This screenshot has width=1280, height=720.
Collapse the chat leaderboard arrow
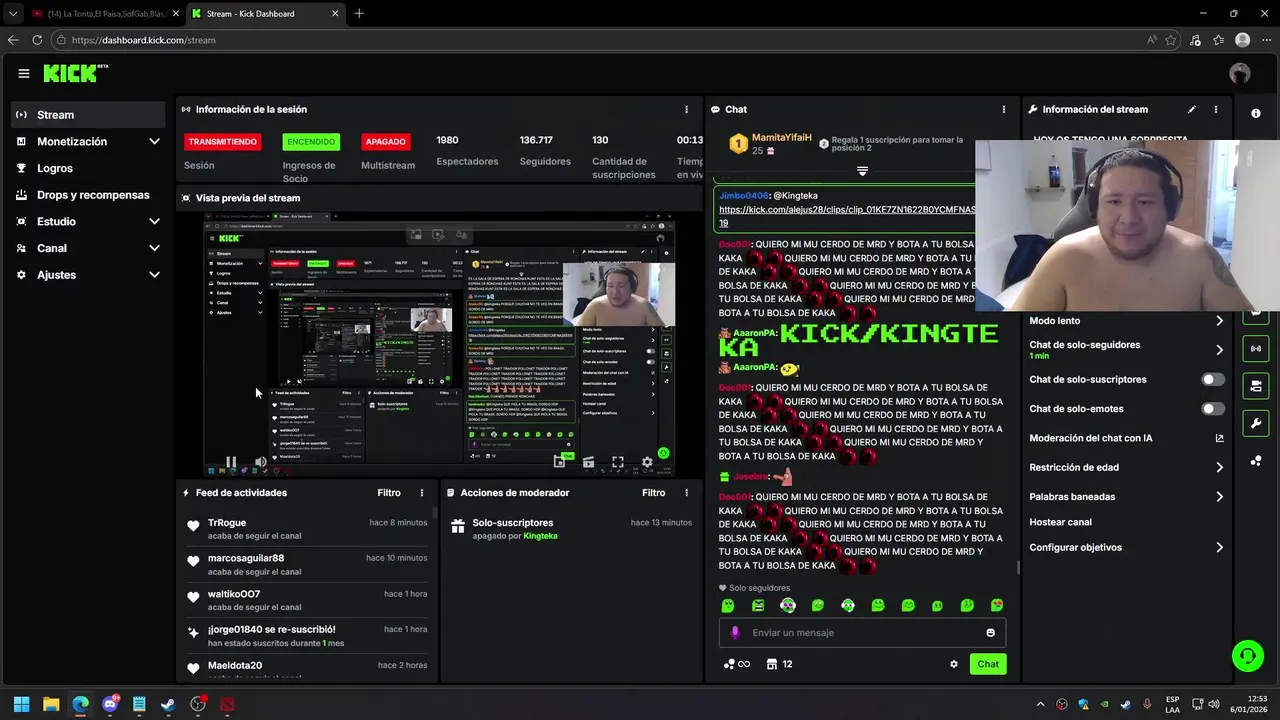(862, 171)
